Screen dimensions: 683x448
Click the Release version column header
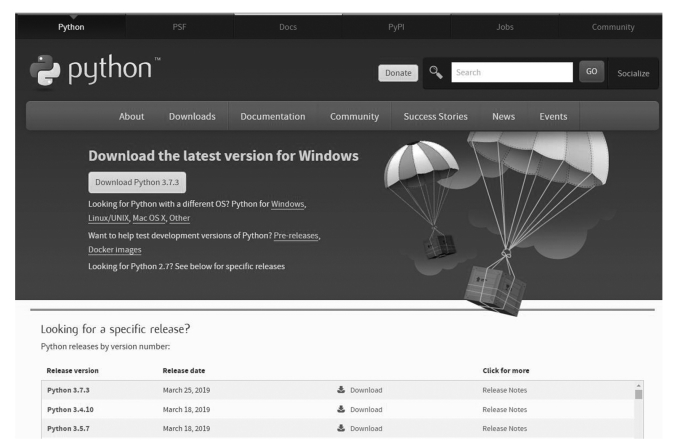[x=72, y=370]
